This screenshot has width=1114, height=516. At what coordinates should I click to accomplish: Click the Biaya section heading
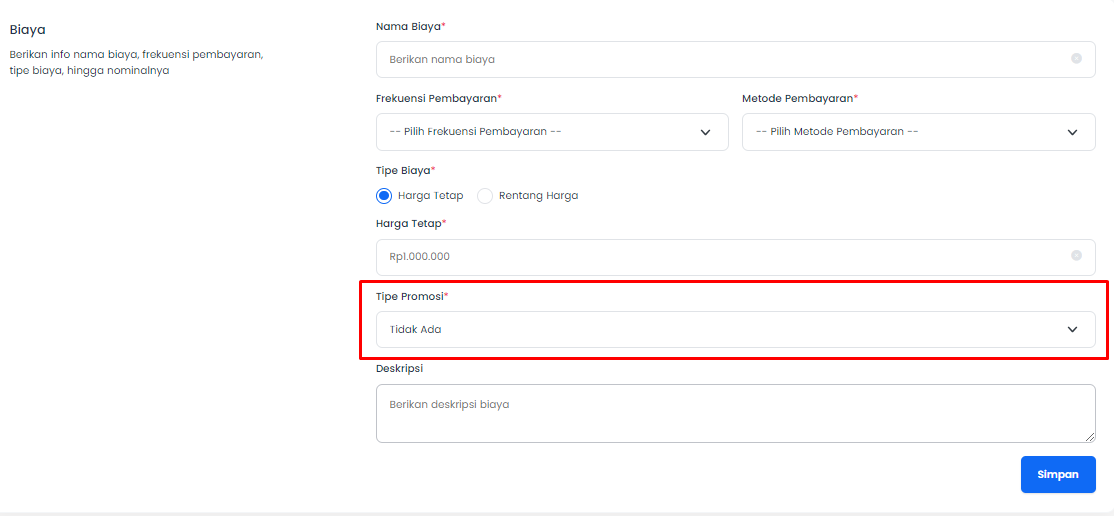28,30
